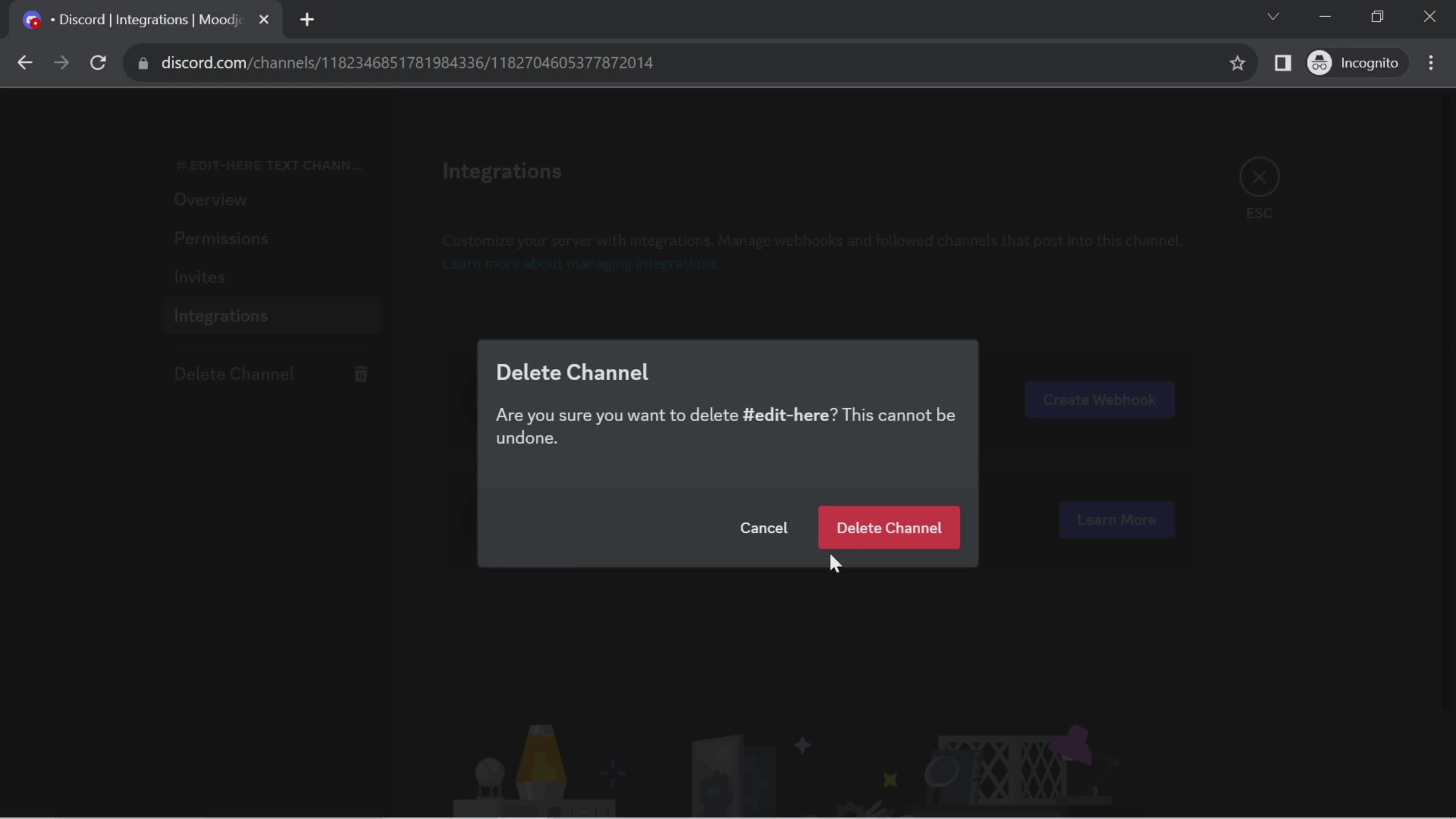
Task: Go forward in browser history
Action: (61, 63)
